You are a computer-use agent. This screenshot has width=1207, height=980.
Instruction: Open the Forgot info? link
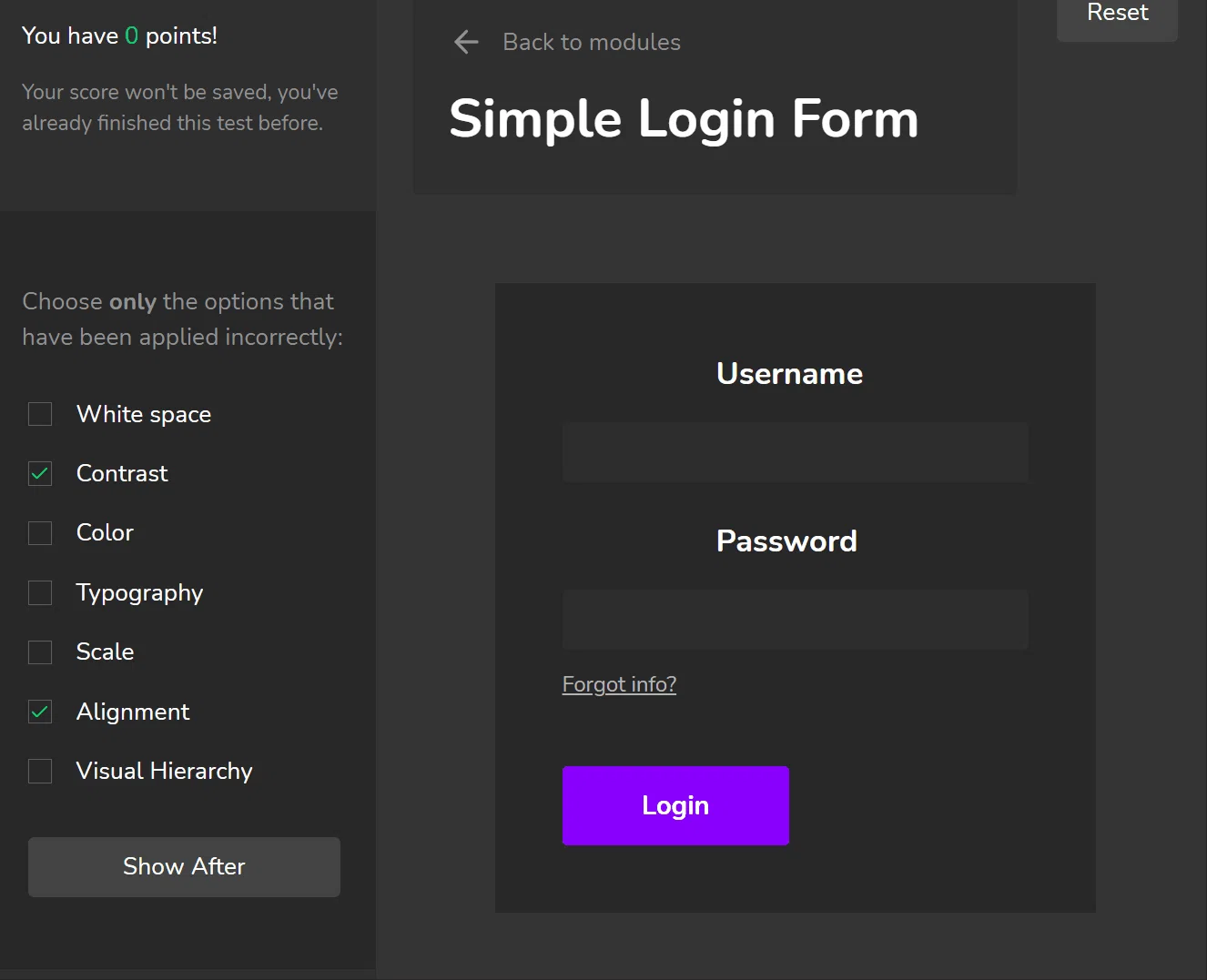tap(619, 684)
